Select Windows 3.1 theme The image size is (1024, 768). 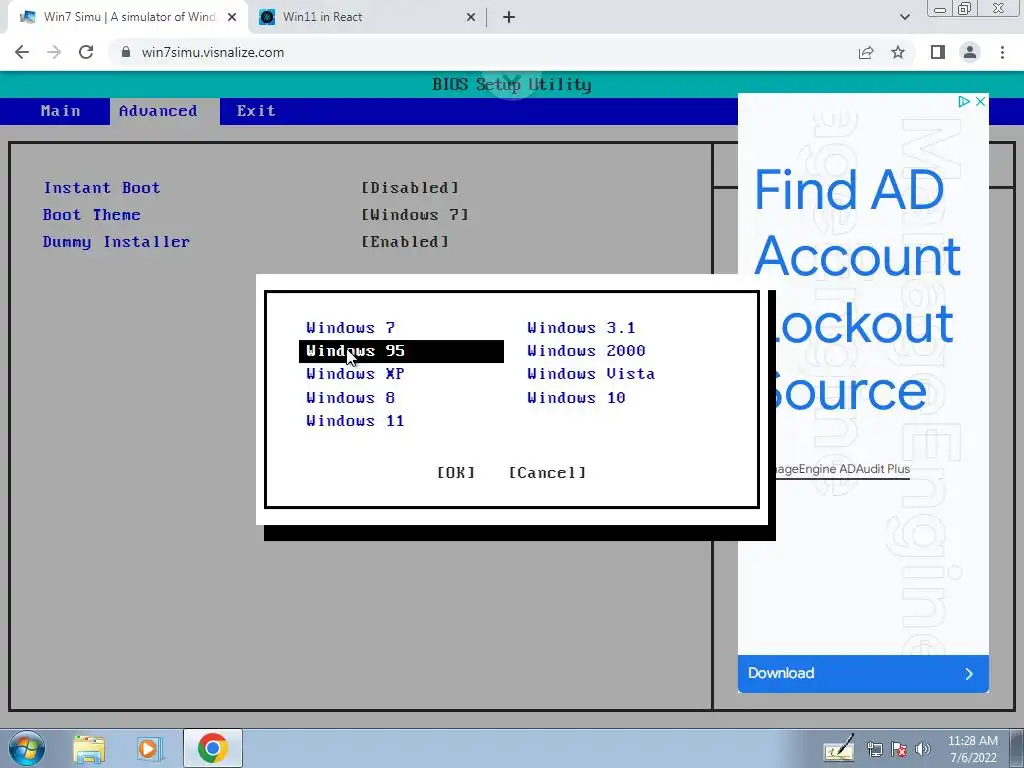coord(581,328)
